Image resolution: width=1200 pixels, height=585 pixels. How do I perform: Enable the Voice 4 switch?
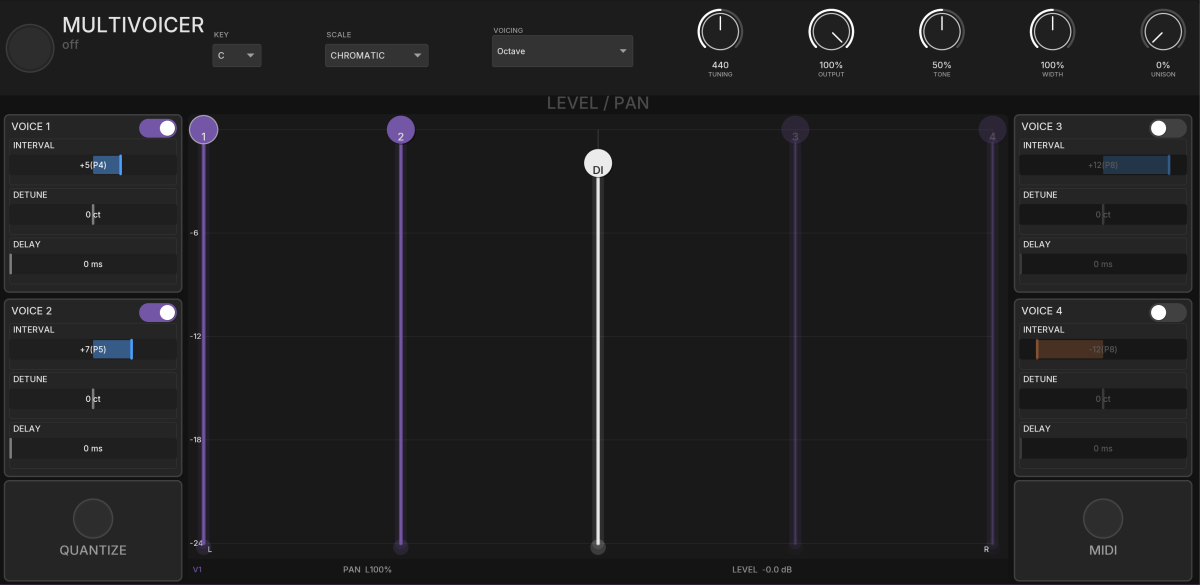(1166, 313)
